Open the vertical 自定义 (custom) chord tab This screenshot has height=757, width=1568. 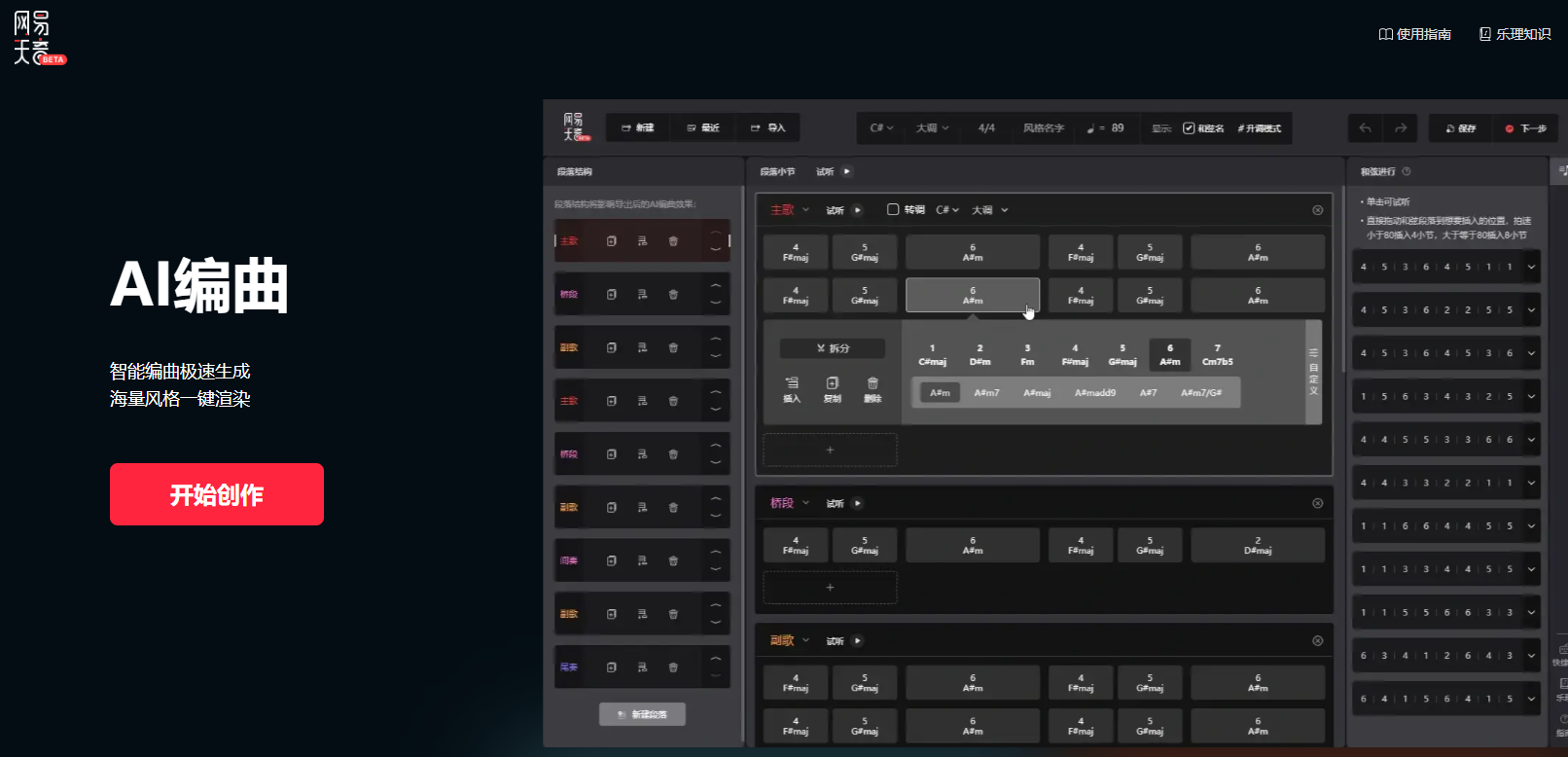coord(1313,372)
